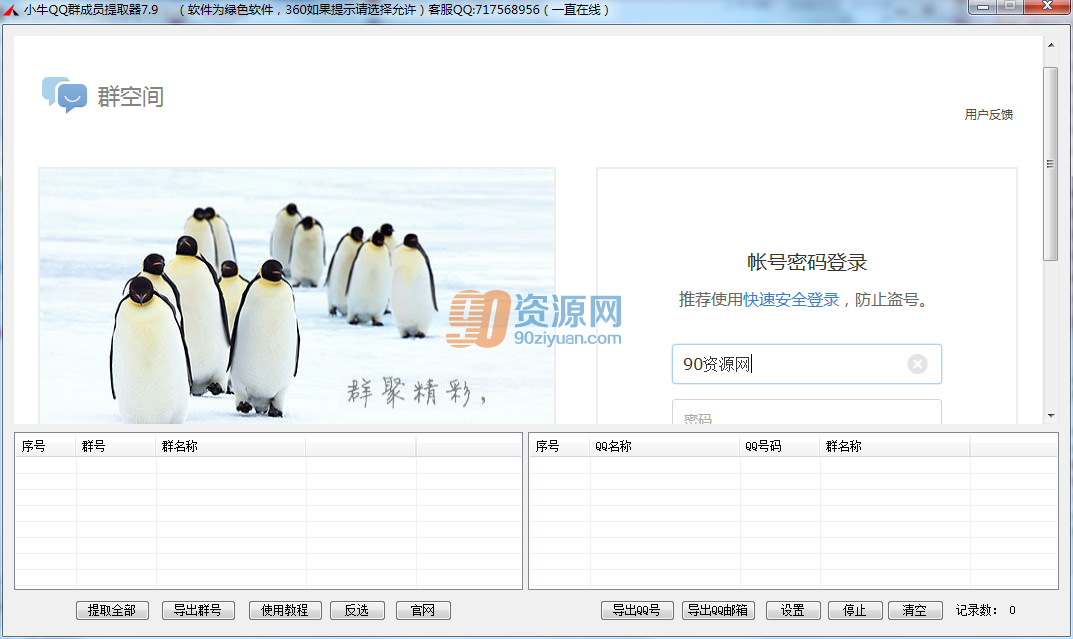
Task: Click the 导出QQ号 button
Action: coord(637,610)
